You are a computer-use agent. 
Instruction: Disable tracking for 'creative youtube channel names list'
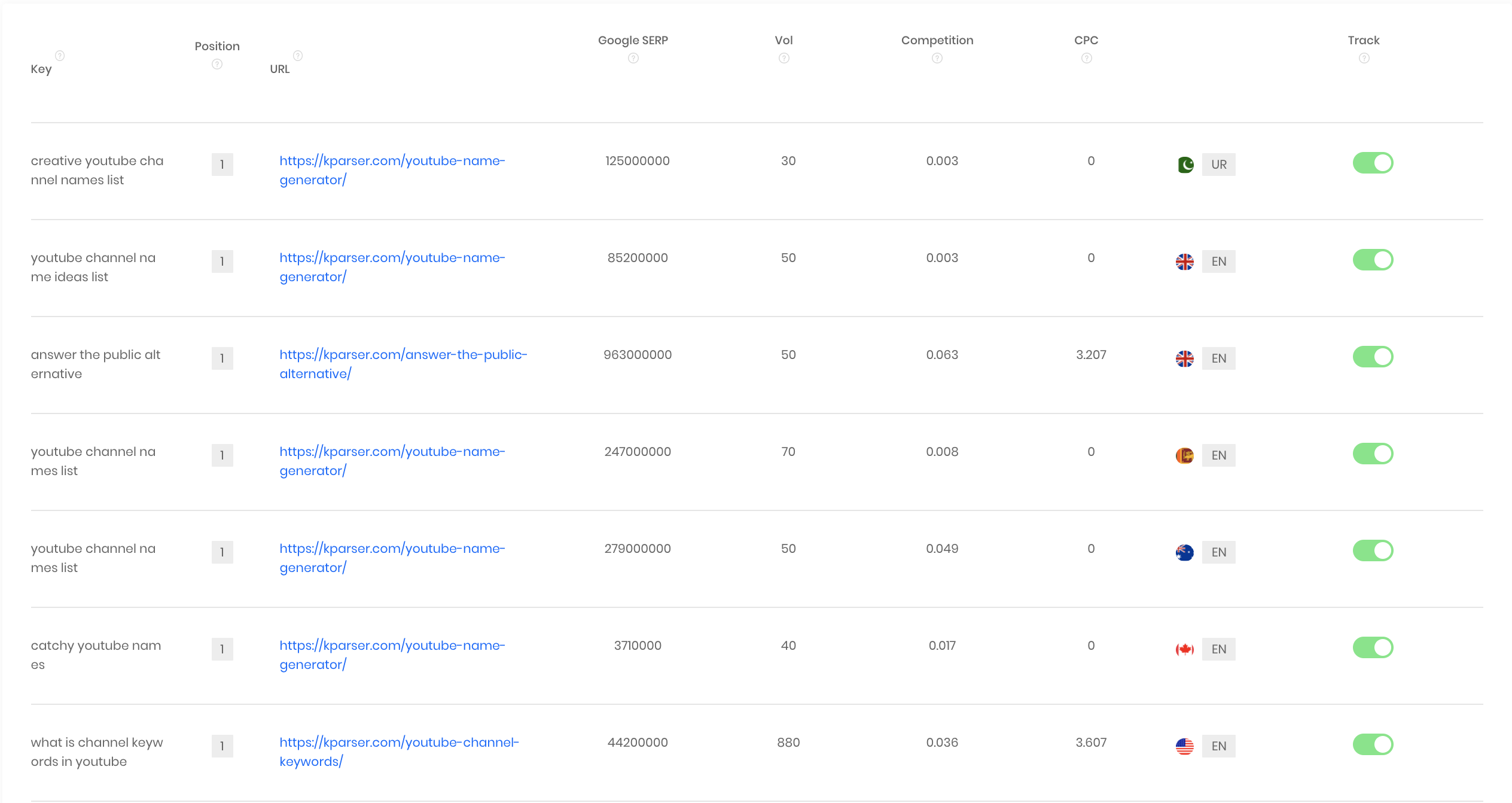1373,163
